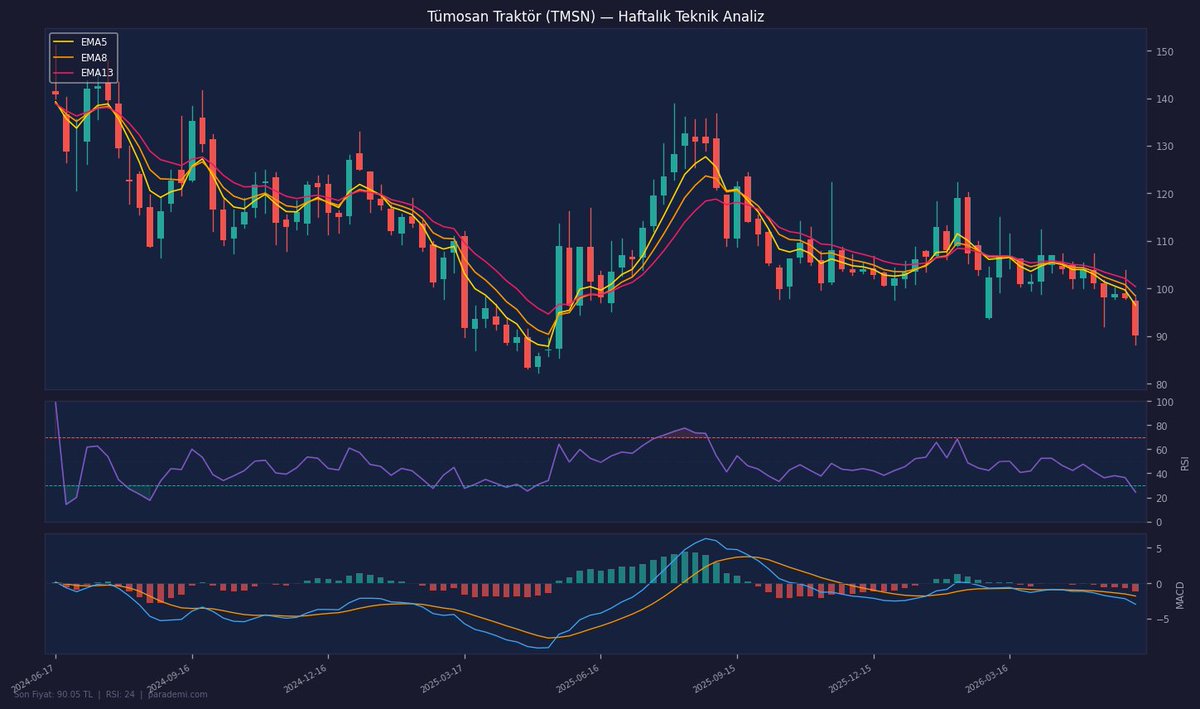Click the 60 label on the RSI axis

click(1164, 450)
